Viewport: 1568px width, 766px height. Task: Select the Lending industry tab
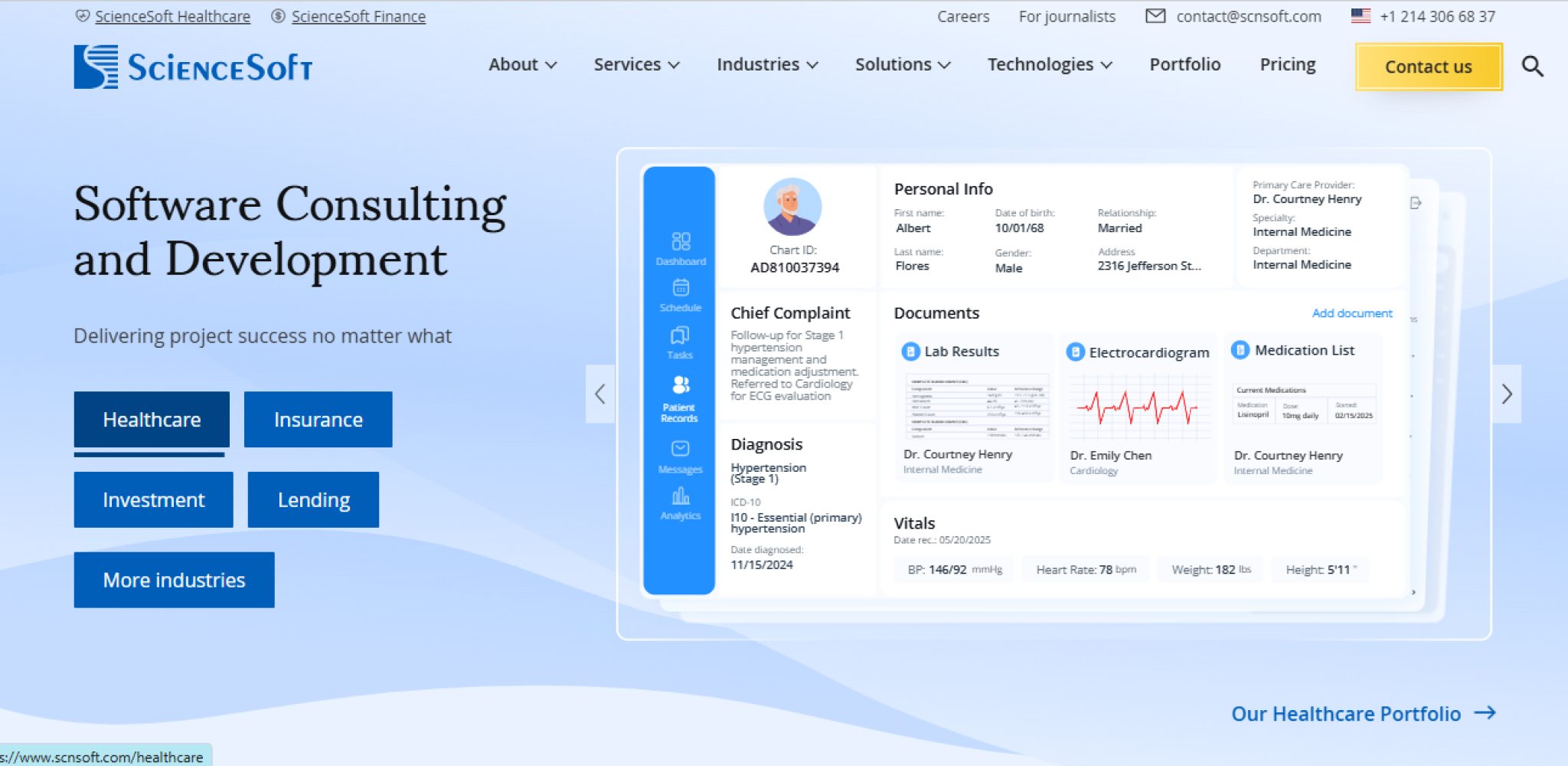314,499
